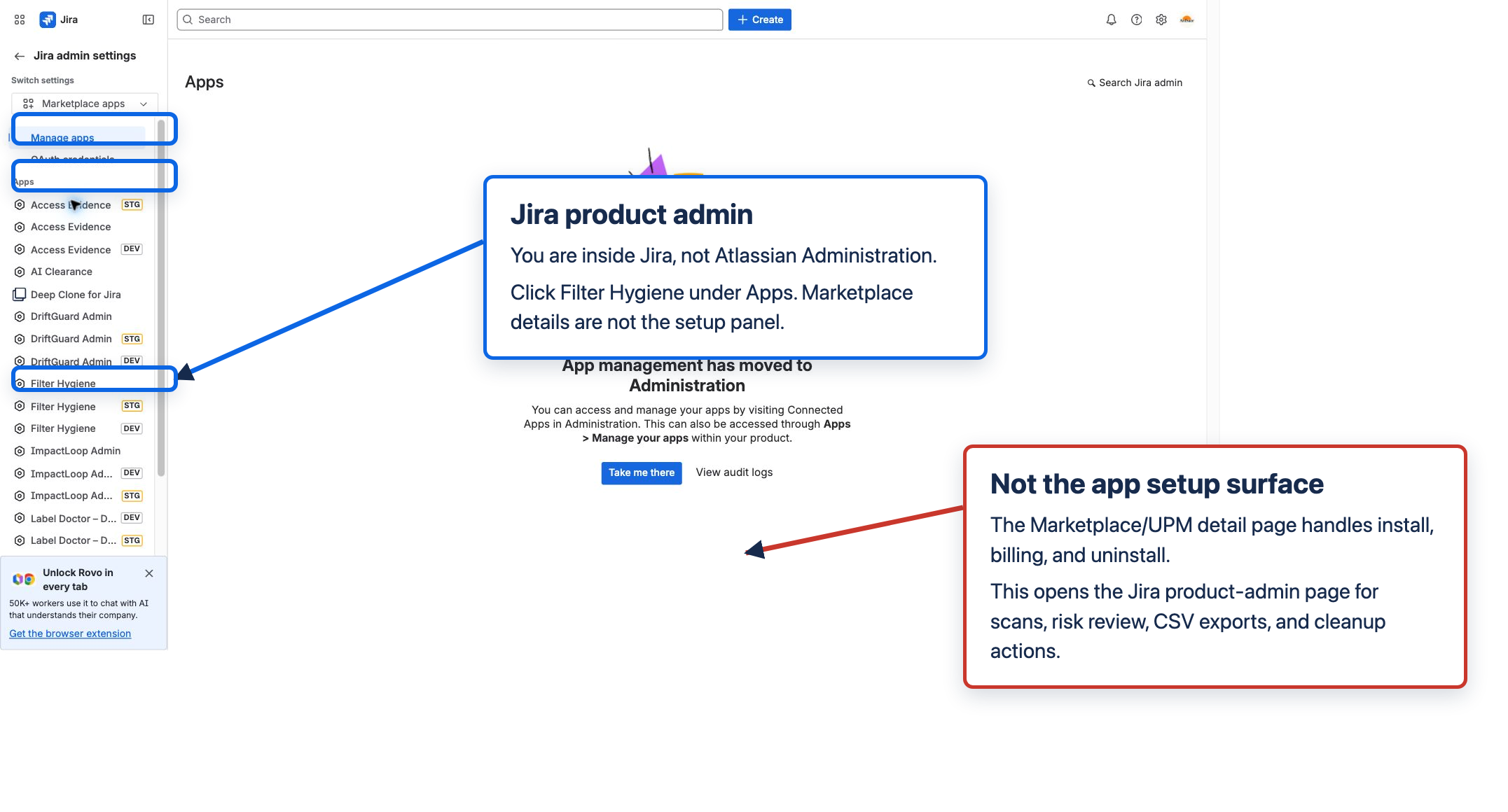Screen dimensions: 1508x812
Task: Click the icon beside Access Evidence STG
Action: (20, 205)
